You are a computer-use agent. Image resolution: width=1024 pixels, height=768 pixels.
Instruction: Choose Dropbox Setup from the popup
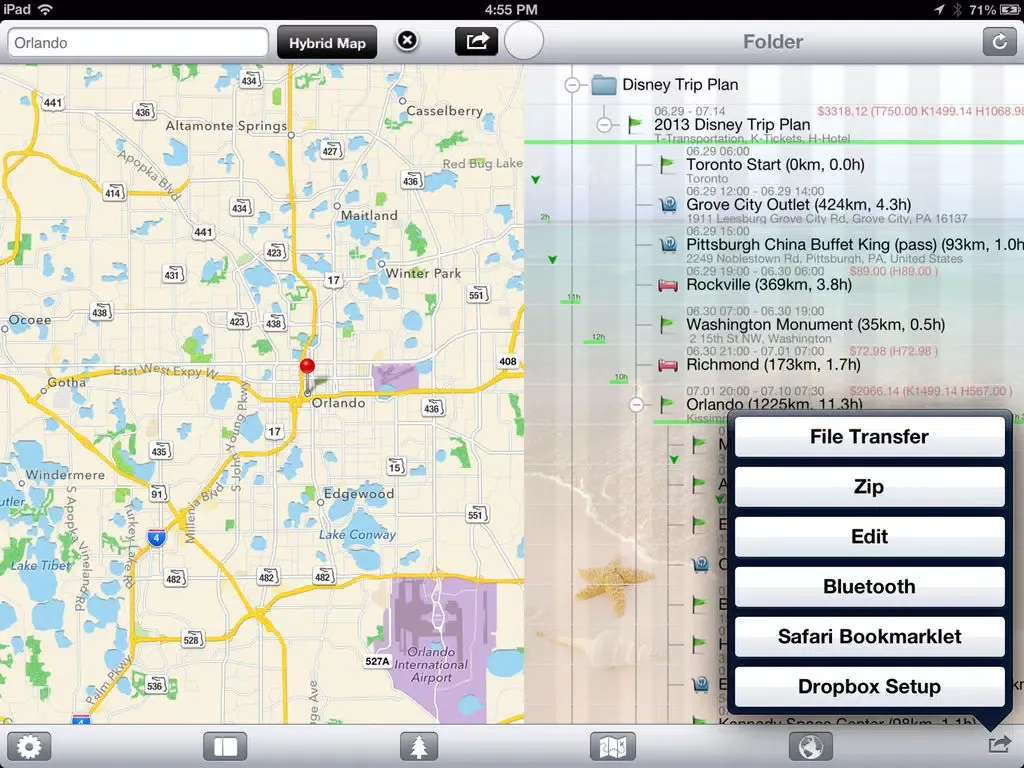click(869, 686)
